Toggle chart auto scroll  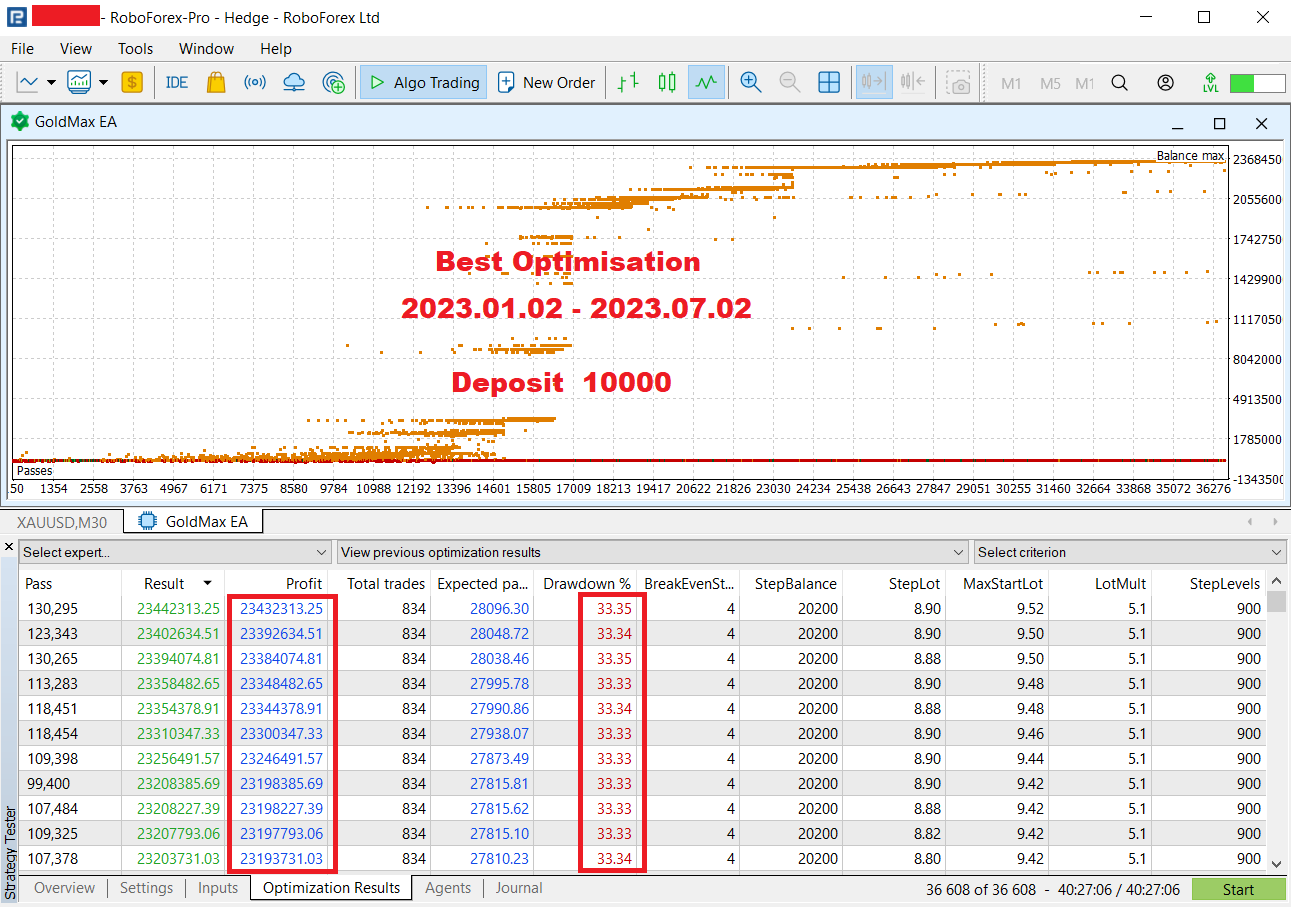pyautogui.click(x=874, y=82)
